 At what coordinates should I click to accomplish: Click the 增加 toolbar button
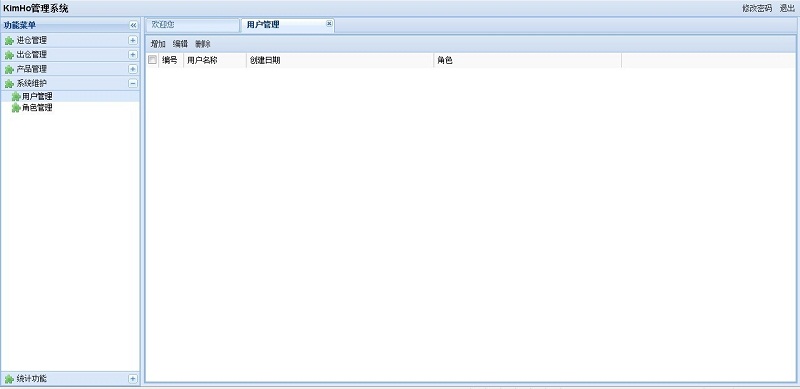[158, 44]
